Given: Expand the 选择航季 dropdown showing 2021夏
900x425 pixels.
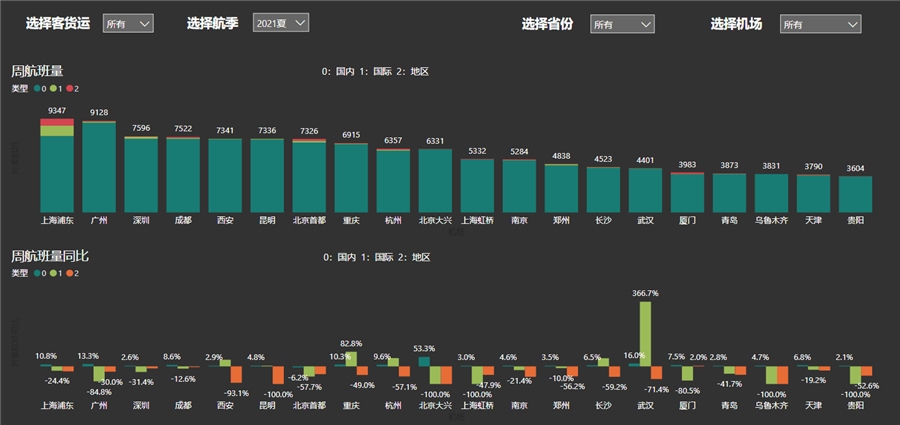Looking at the screenshot, I should click(x=280, y=22).
